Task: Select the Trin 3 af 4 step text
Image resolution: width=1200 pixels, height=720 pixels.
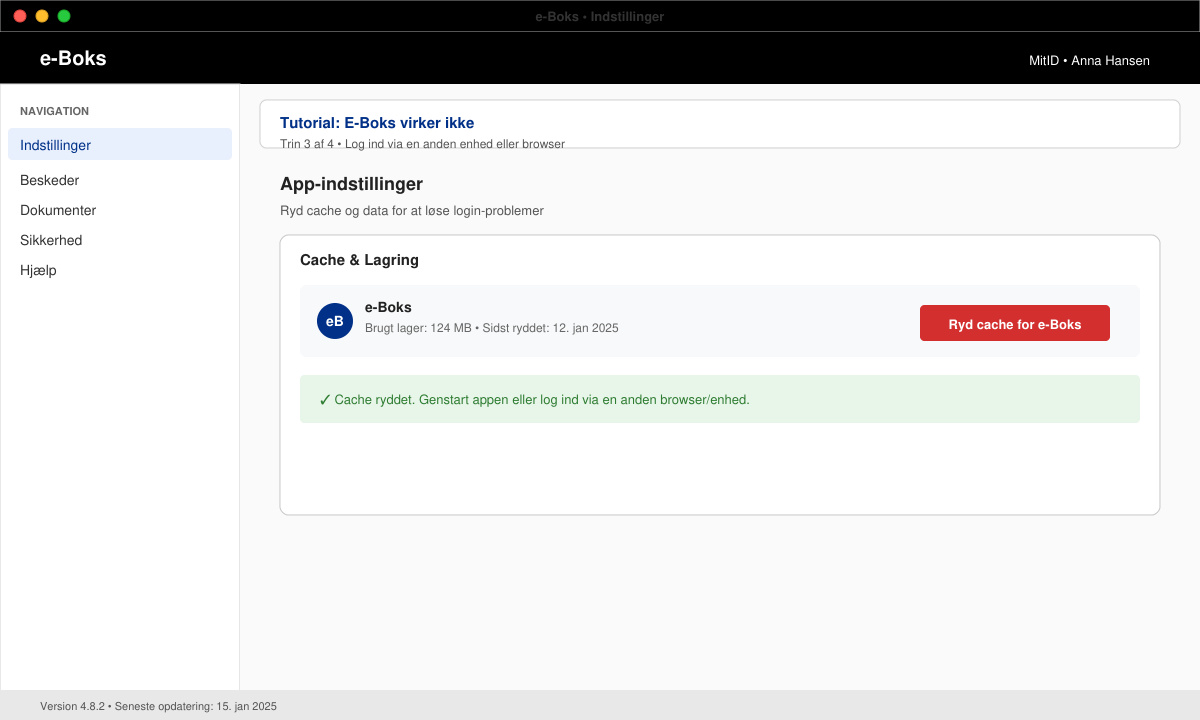Action: coord(422,144)
